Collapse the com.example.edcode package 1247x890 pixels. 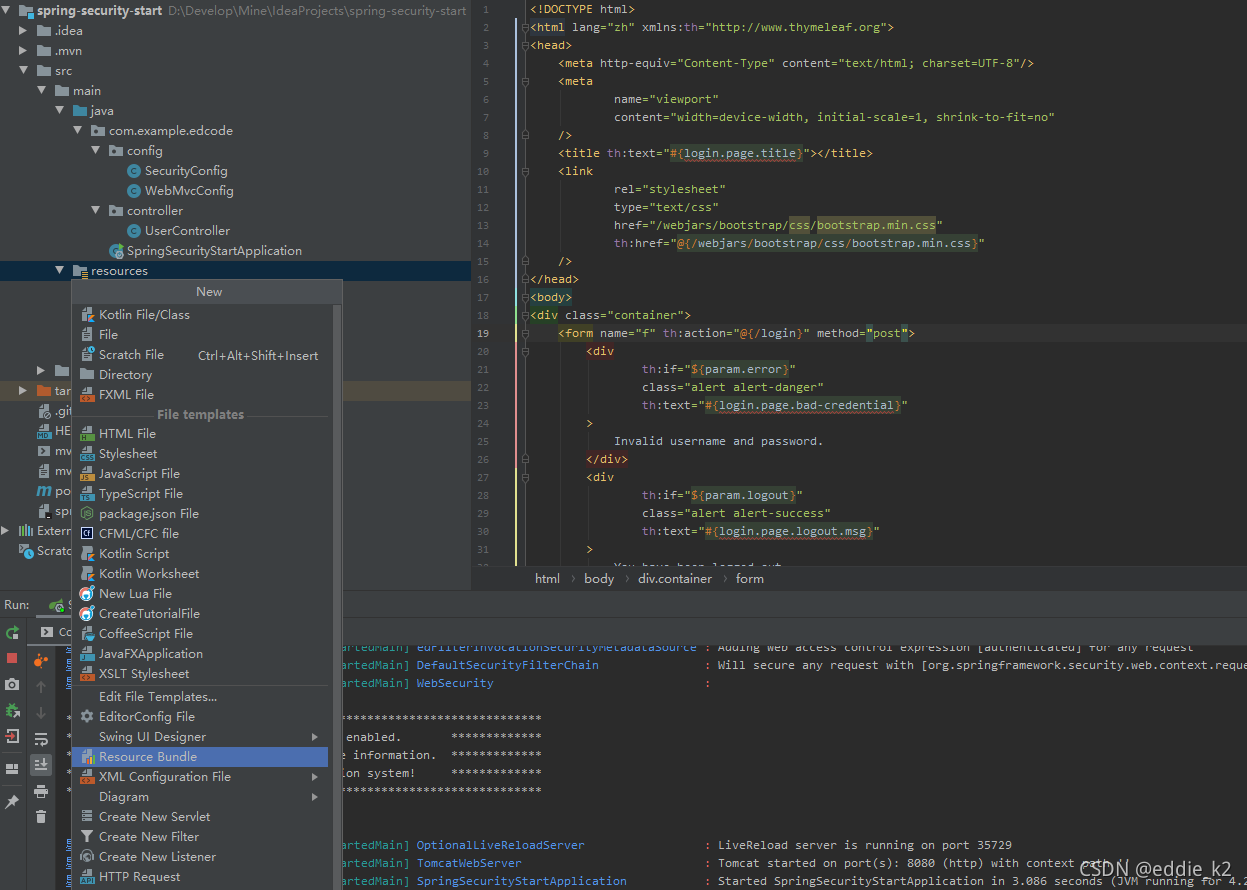click(x=78, y=131)
